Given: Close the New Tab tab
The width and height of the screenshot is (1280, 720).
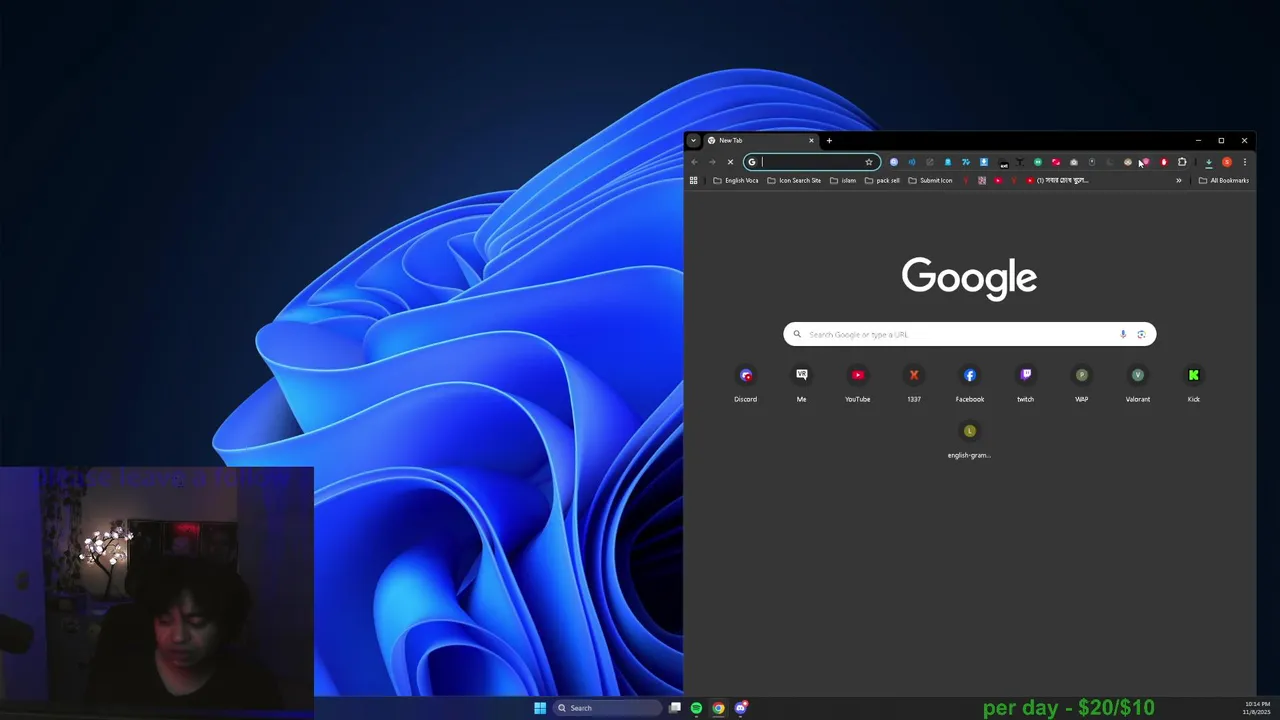Looking at the screenshot, I should [811, 141].
